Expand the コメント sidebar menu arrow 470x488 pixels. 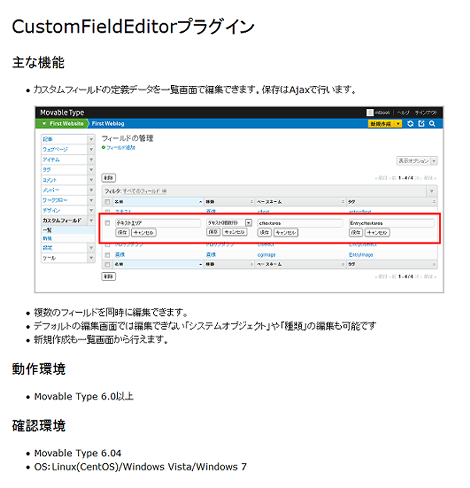point(91,180)
